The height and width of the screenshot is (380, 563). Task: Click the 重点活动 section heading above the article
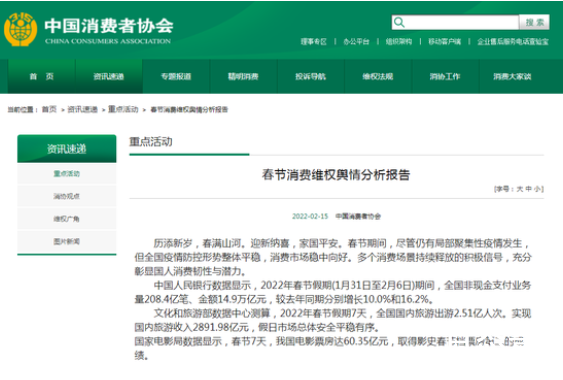point(151,142)
